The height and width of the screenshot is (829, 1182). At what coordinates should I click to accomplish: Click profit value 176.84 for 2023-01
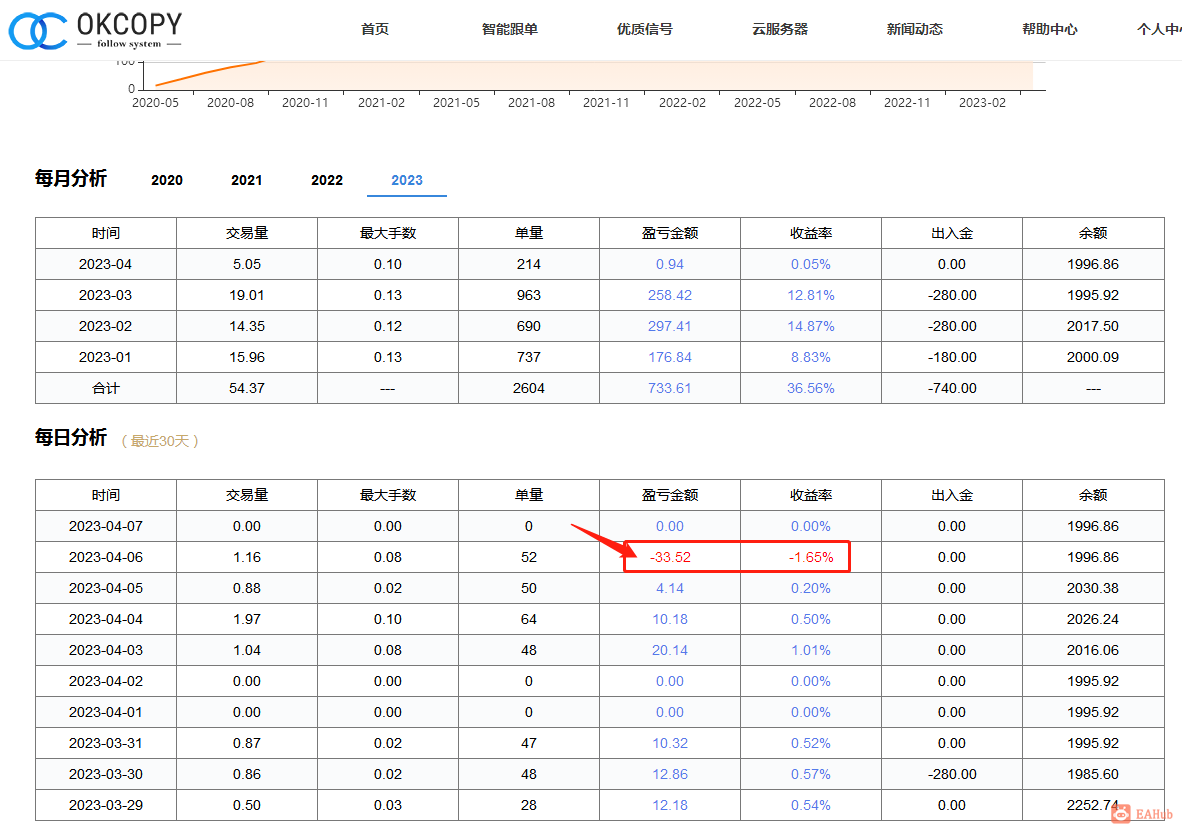pos(669,357)
